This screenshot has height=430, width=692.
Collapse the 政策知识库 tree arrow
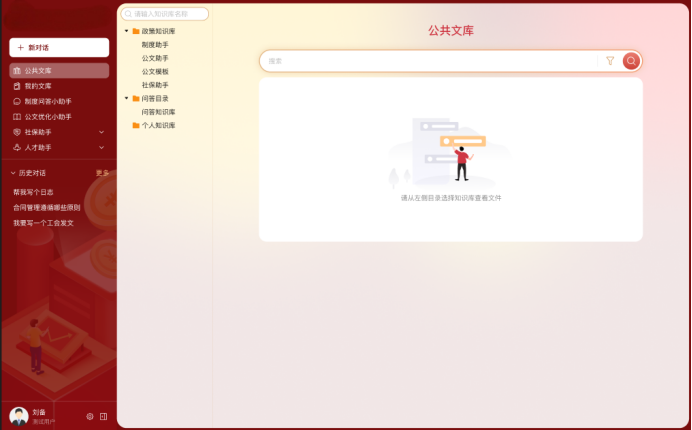[126, 31]
